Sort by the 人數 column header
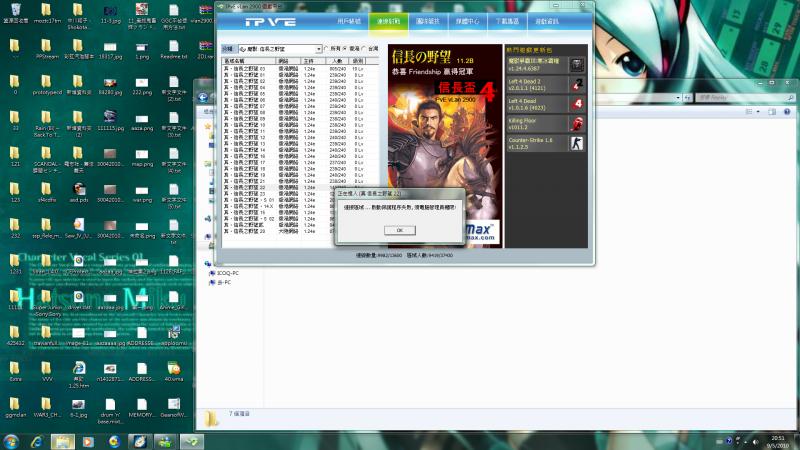The height and width of the screenshot is (450, 800). tap(338, 60)
